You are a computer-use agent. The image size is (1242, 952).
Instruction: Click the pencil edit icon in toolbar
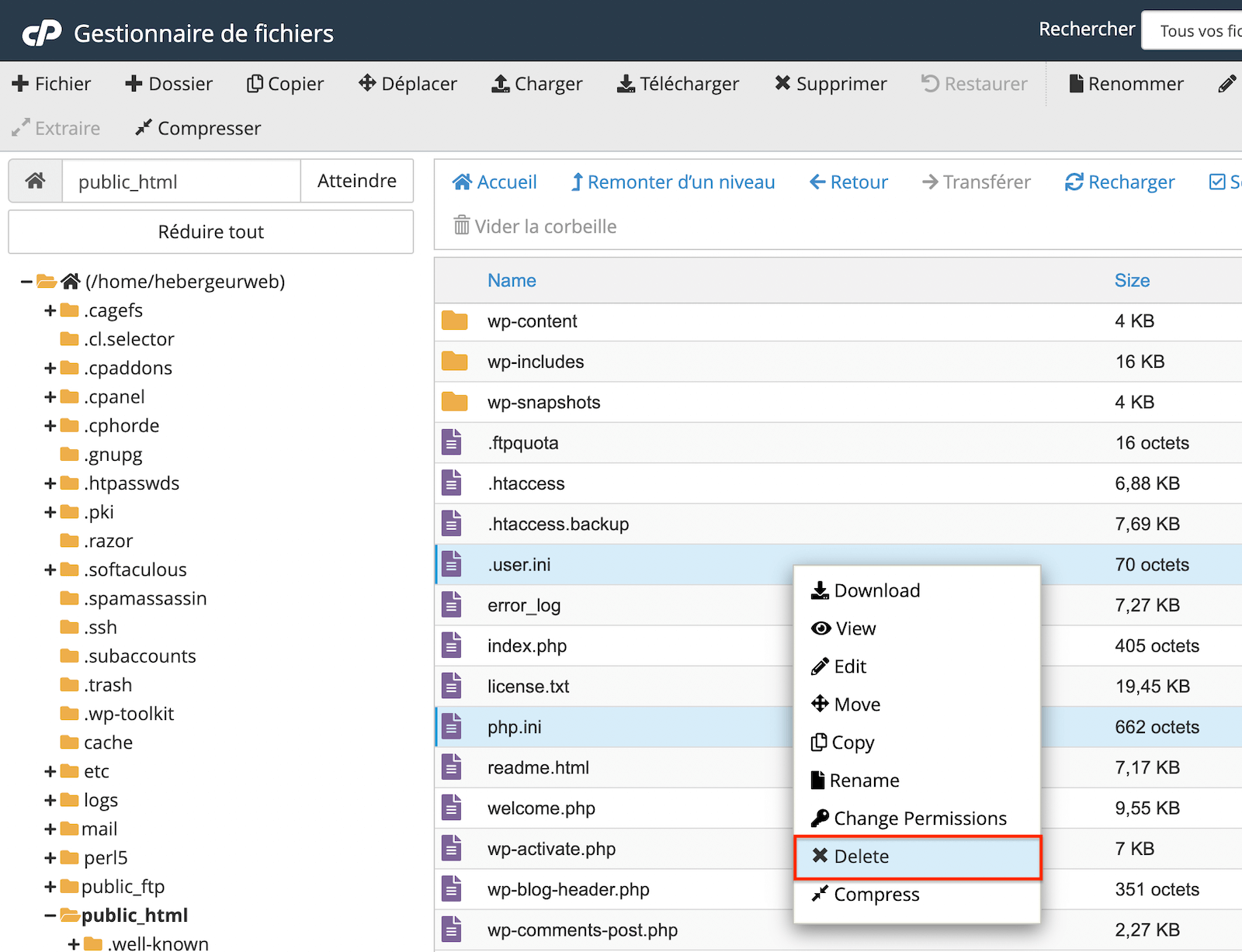click(x=1226, y=84)
